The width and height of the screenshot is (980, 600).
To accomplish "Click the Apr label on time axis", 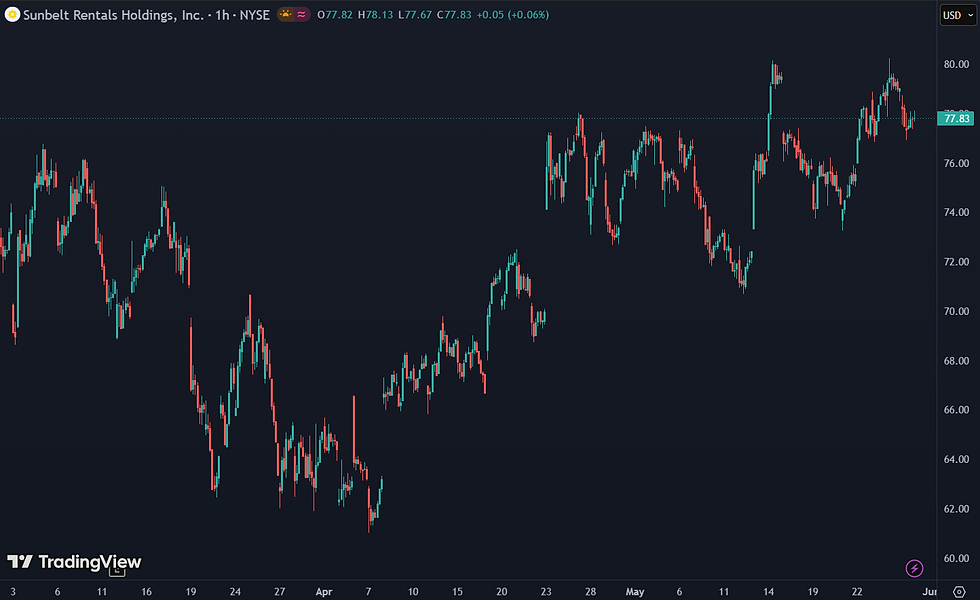I will [x=324, y=591].
